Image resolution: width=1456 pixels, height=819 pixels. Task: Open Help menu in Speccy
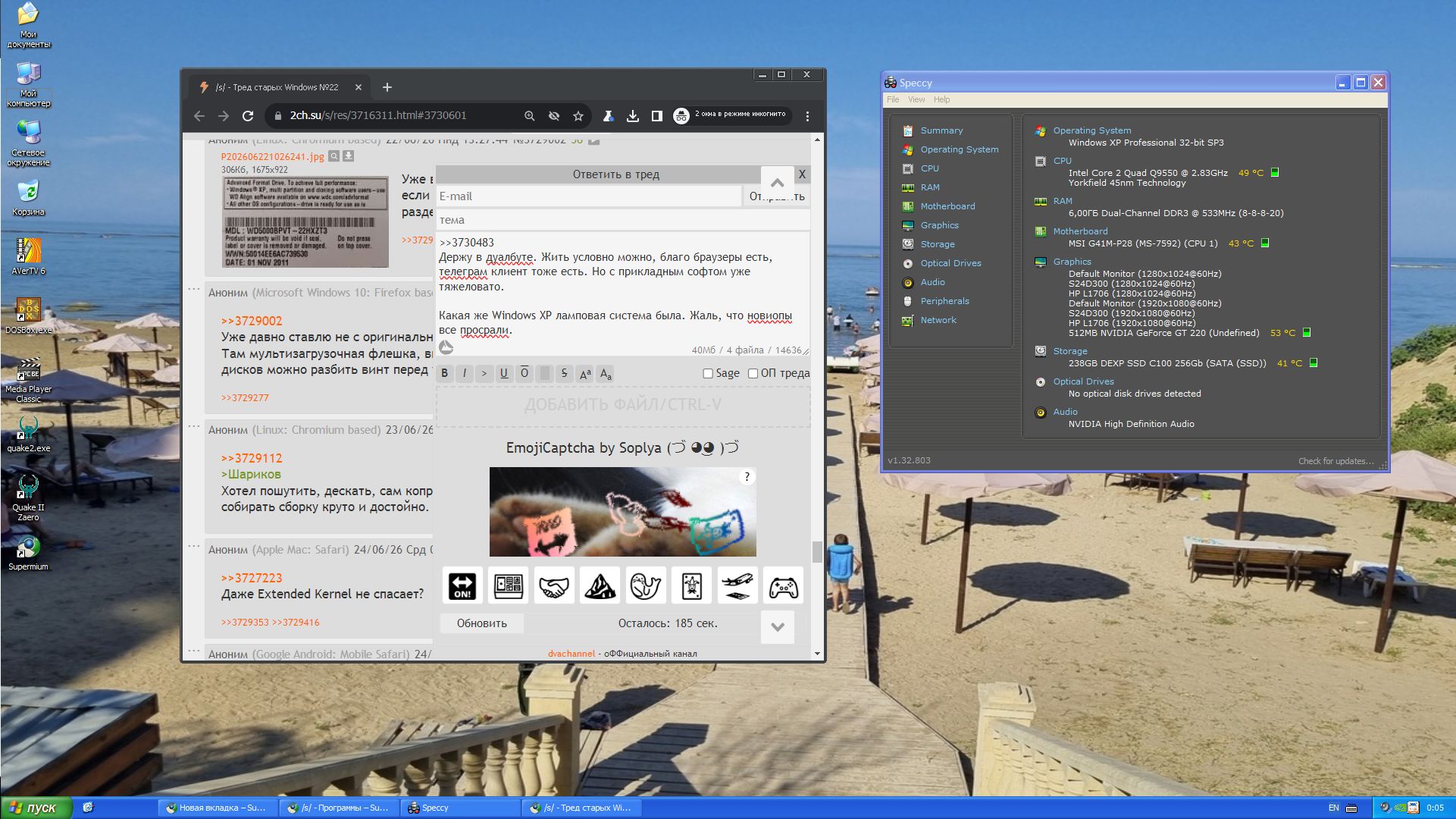(x=941, y=99)
